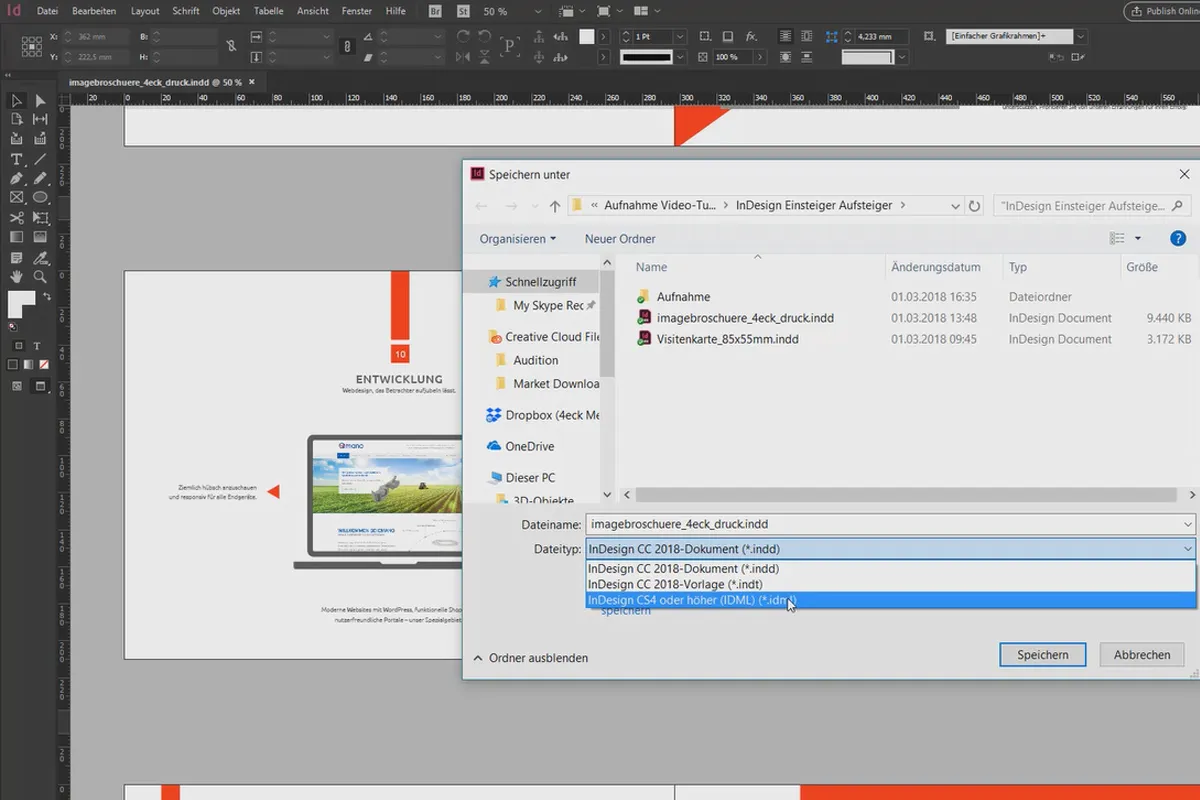Select the Rectangle Frame tool
This screenshot has width=1200, height=800.
[x=16, y=198]
